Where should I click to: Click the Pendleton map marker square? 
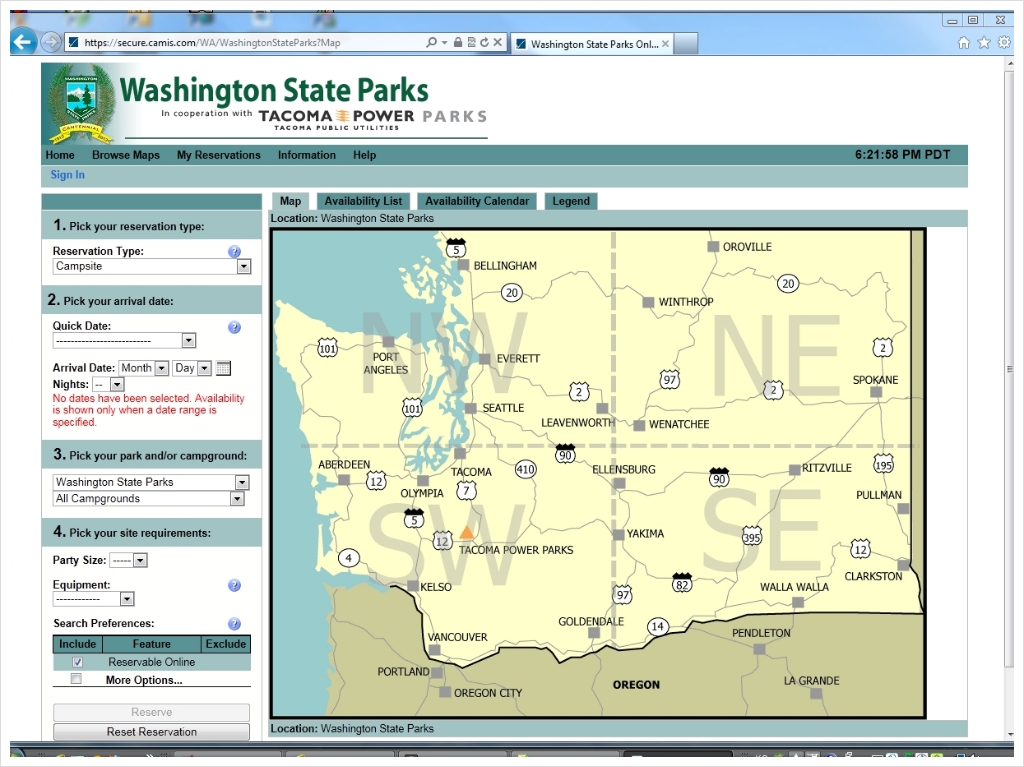click(759, 649)
